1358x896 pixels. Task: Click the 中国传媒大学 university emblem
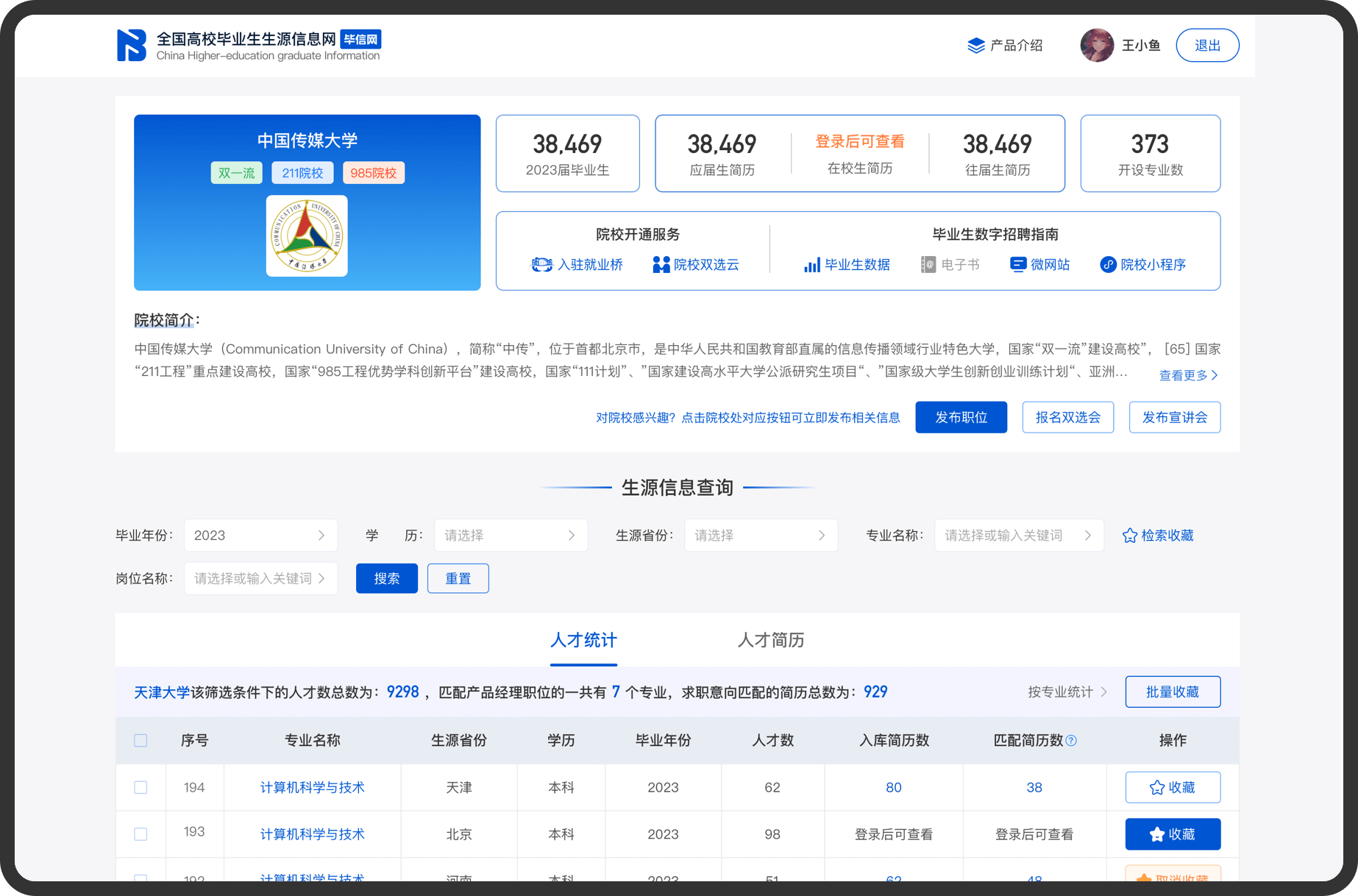[307, 236]
